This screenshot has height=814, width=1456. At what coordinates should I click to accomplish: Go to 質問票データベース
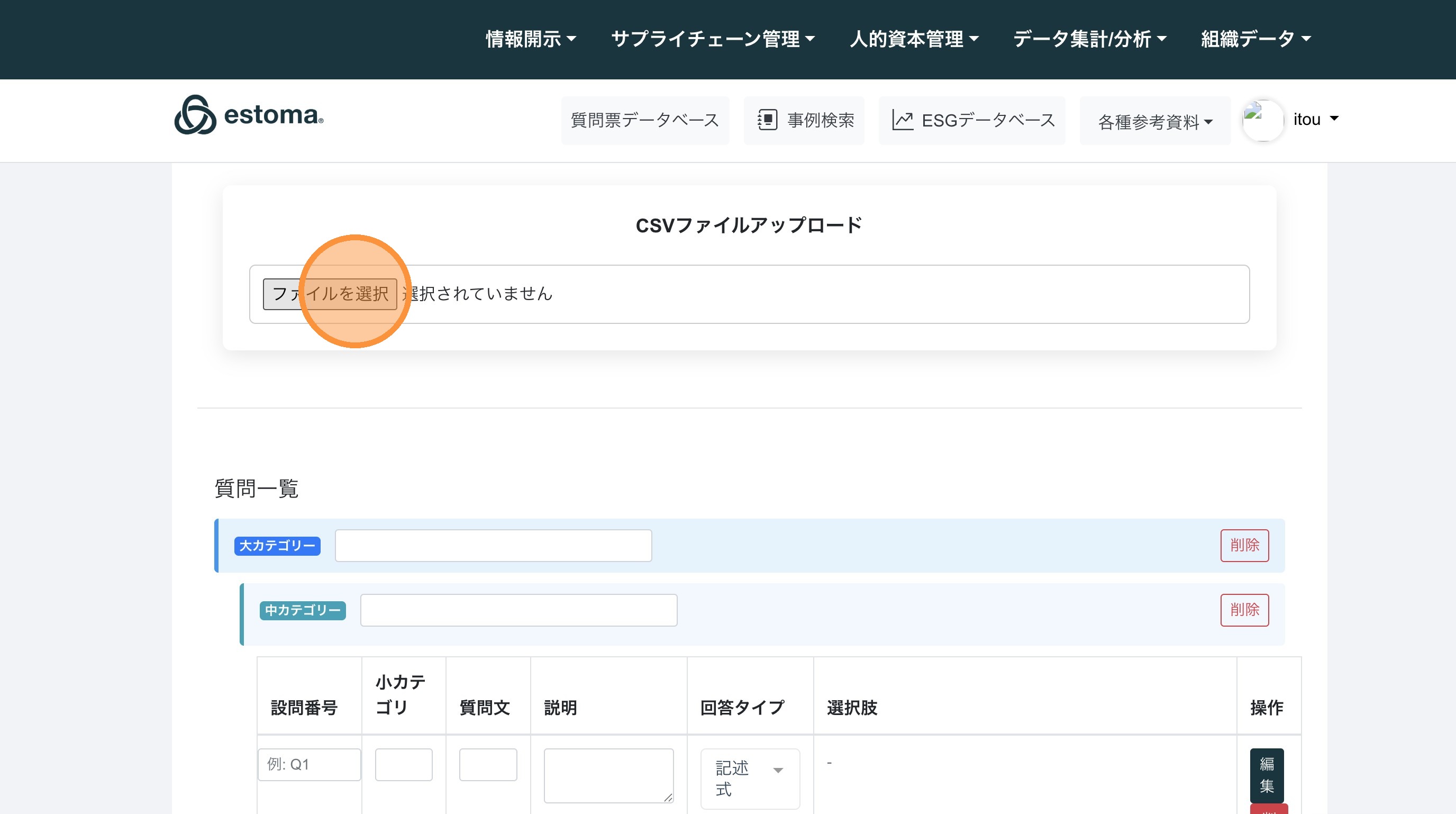coord(644,120)
